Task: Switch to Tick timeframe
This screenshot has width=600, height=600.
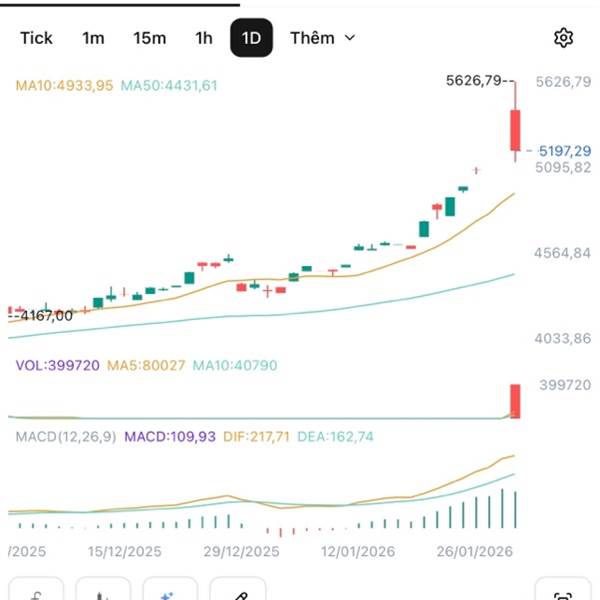Action: 37,38
